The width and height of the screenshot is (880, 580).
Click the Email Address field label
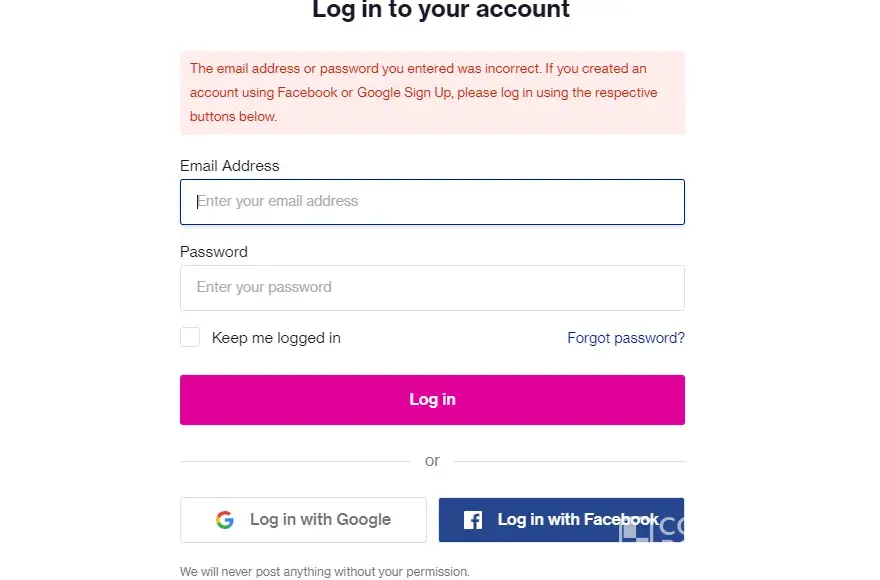(230, 166)
